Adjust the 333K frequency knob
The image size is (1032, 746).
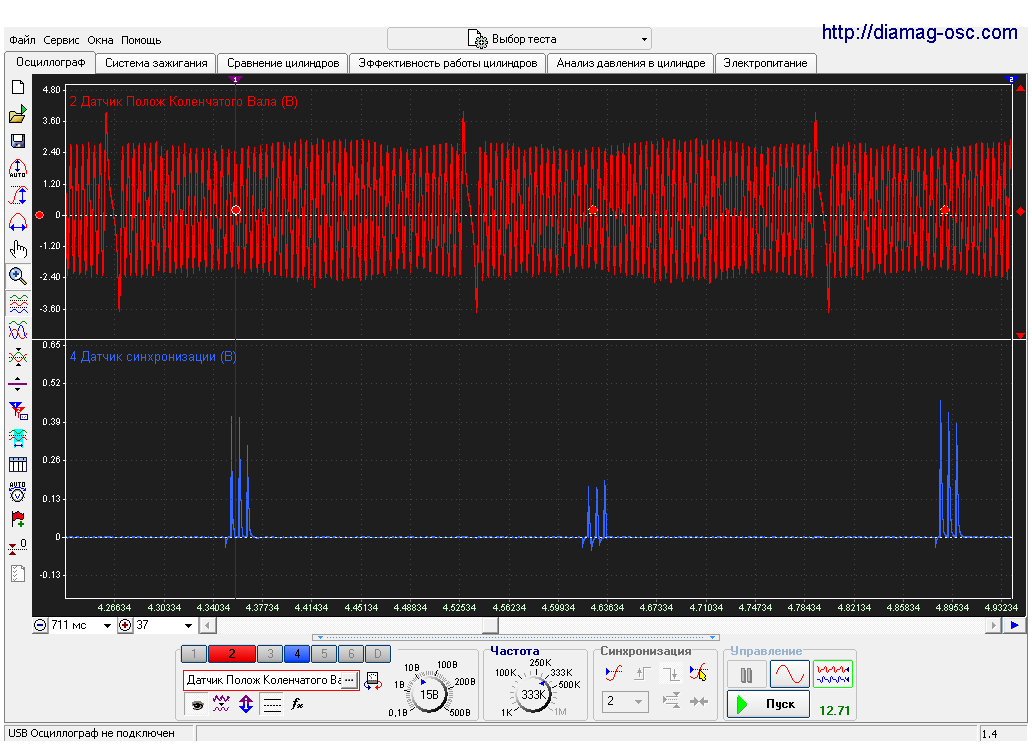pyautogui.click(x=532, y=694)
